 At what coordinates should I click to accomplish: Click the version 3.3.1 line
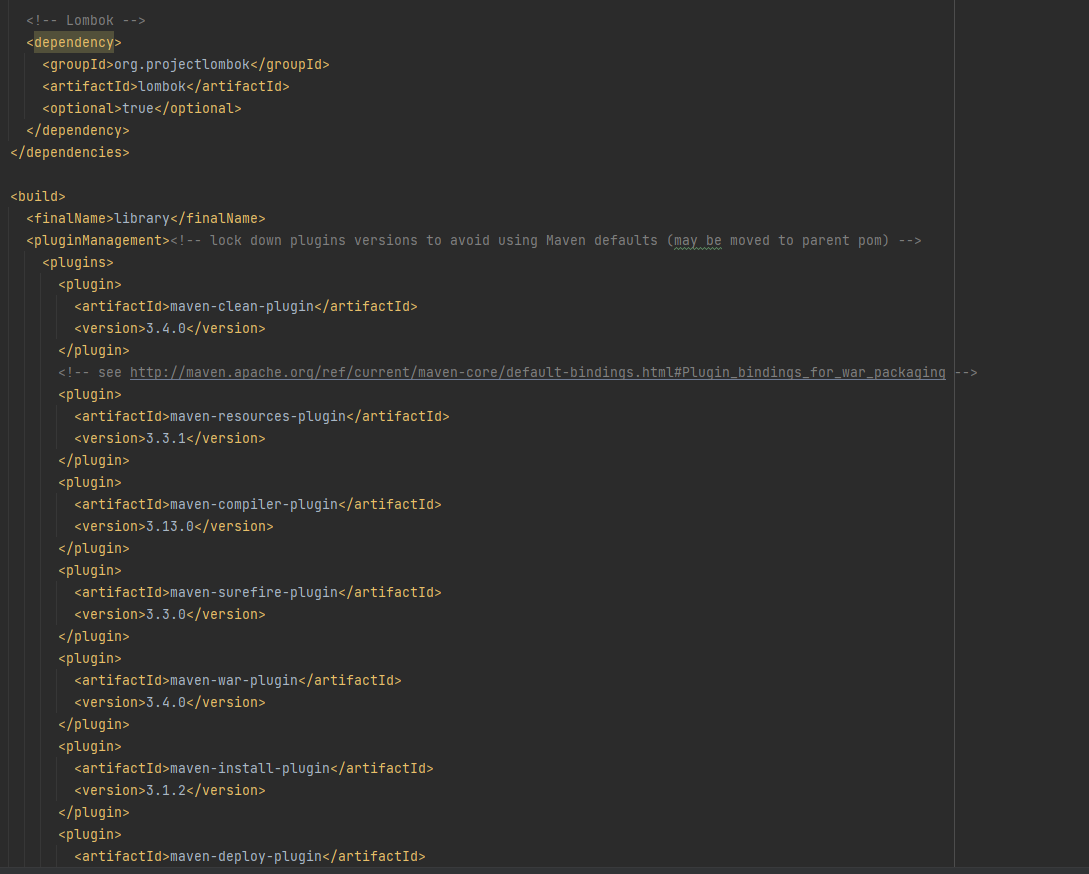pyautogui.click(x=170, y=438)
